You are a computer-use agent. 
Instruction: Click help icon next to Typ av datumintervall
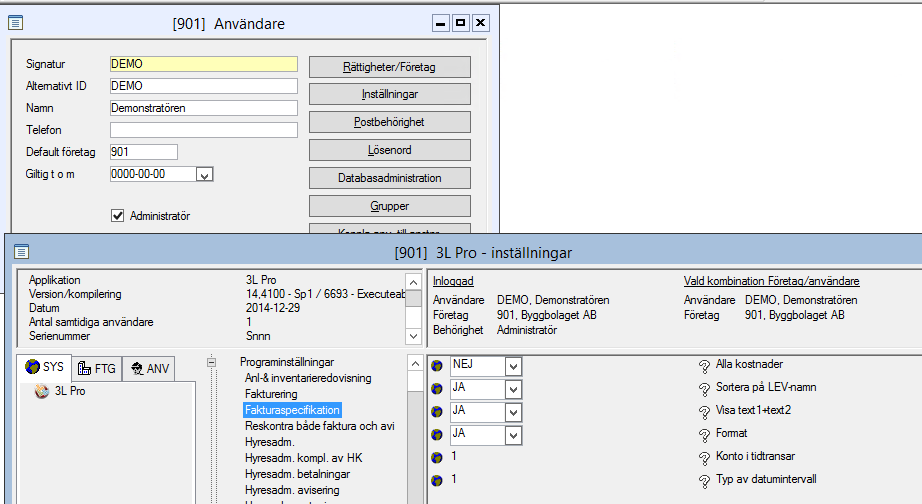point(704,481)
